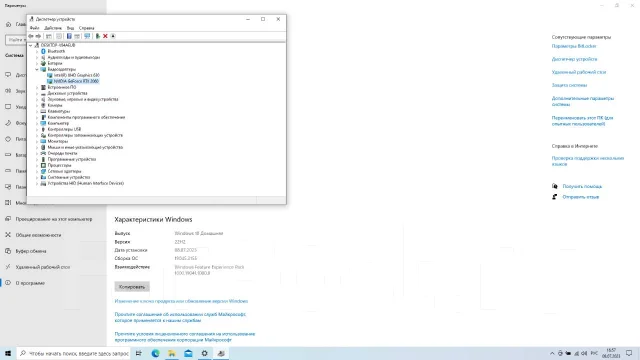Click the forward arrow in Device Manager toolbar
This screenshot has width=640, height=360.
coord(38,36)
